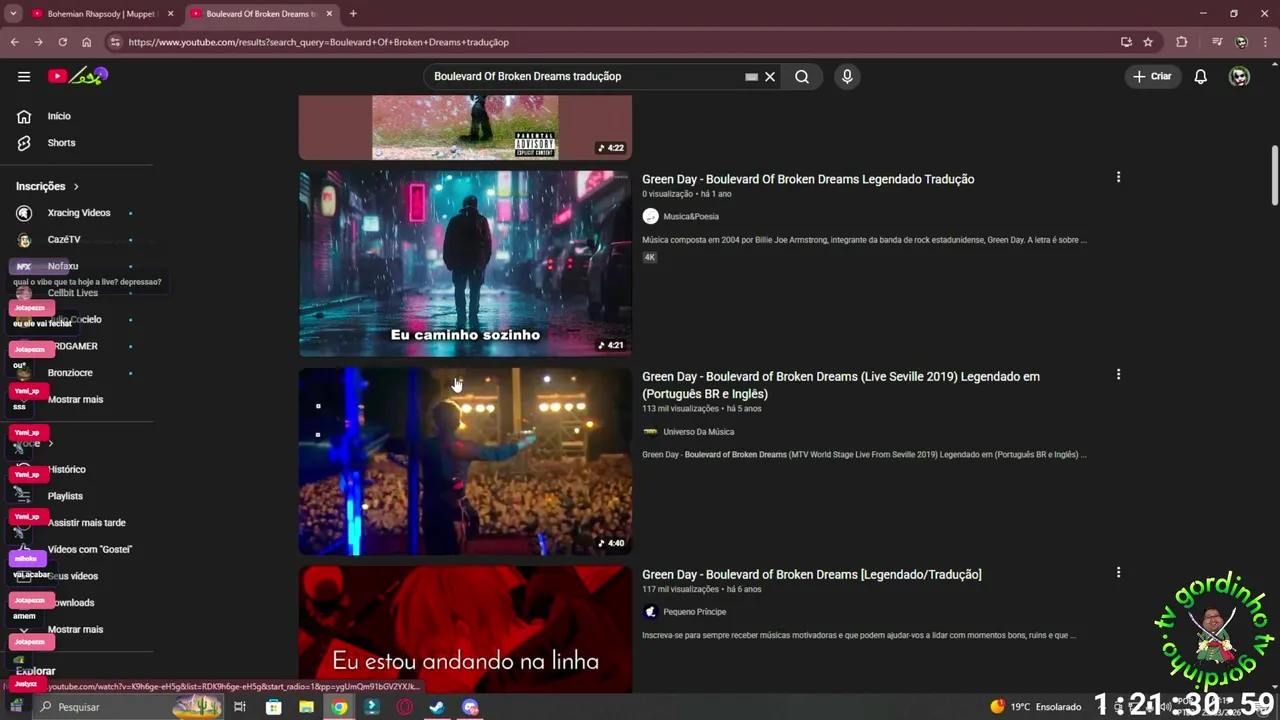Open the 'Eu estou andando na linha' thumbnail
Viewport: 1280px width, 720px height.
[x=465, y=629]
